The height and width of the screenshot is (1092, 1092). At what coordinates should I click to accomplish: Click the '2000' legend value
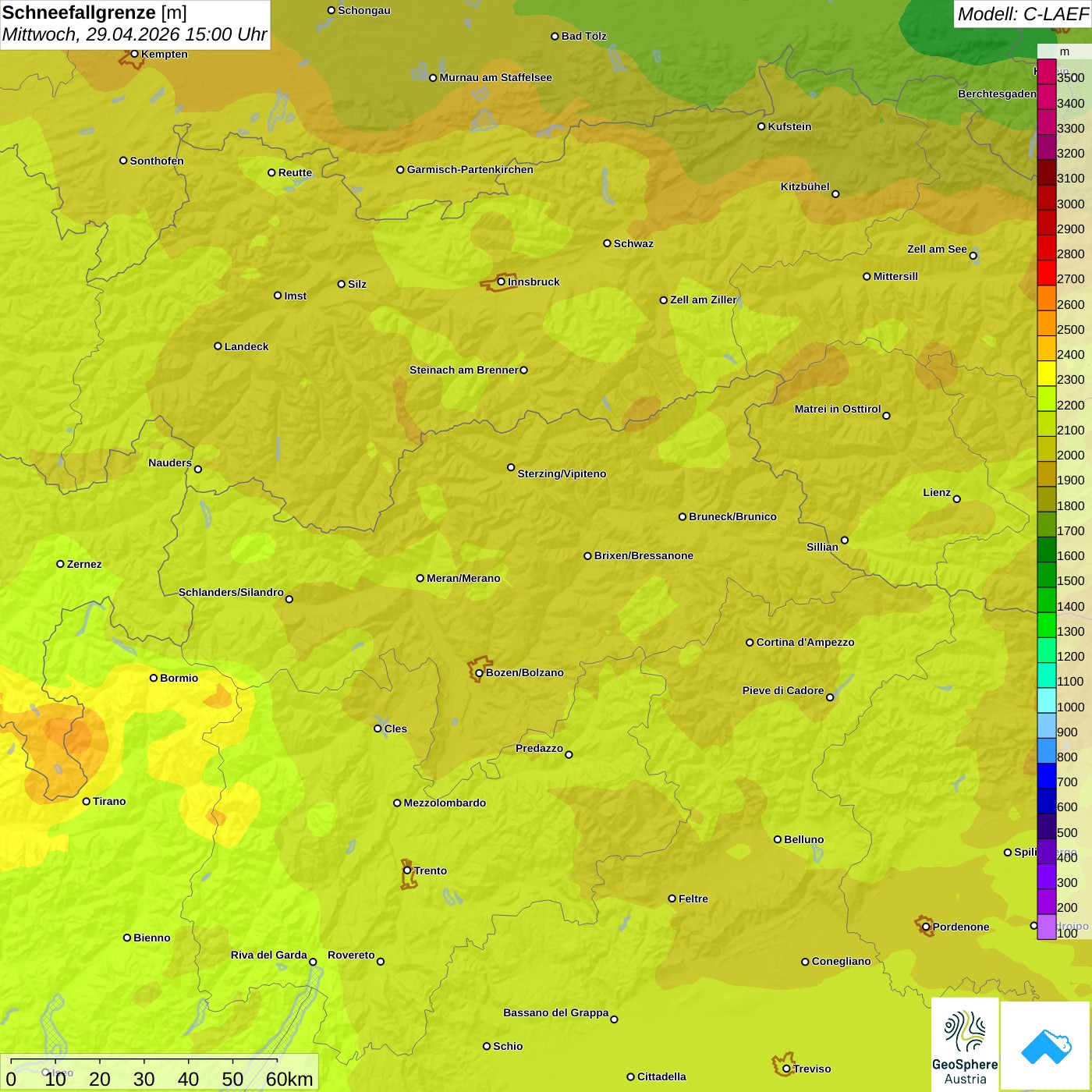tap(1071, 456)
